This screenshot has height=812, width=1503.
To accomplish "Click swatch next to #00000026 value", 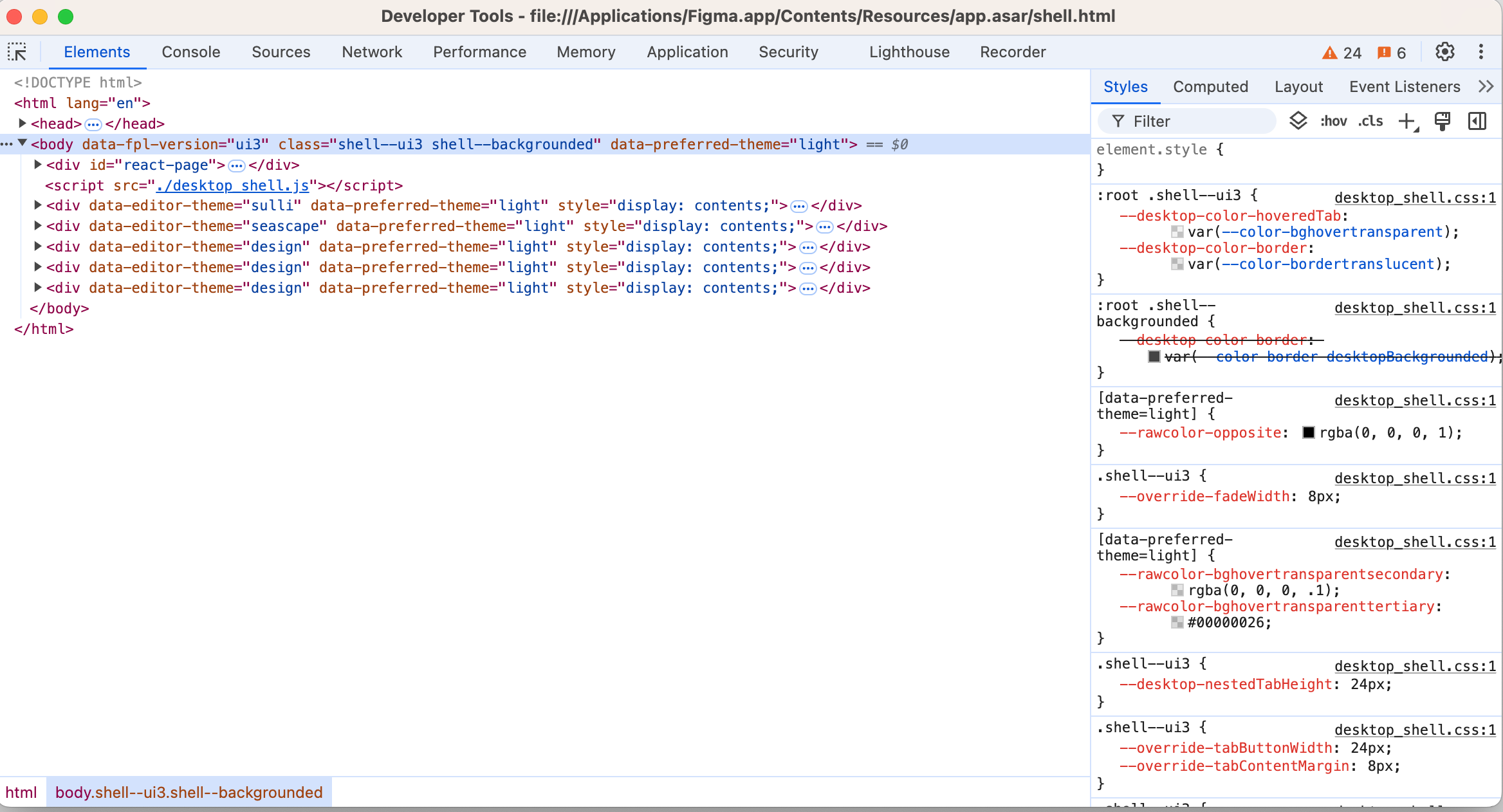I will (x=1177, y=622).
